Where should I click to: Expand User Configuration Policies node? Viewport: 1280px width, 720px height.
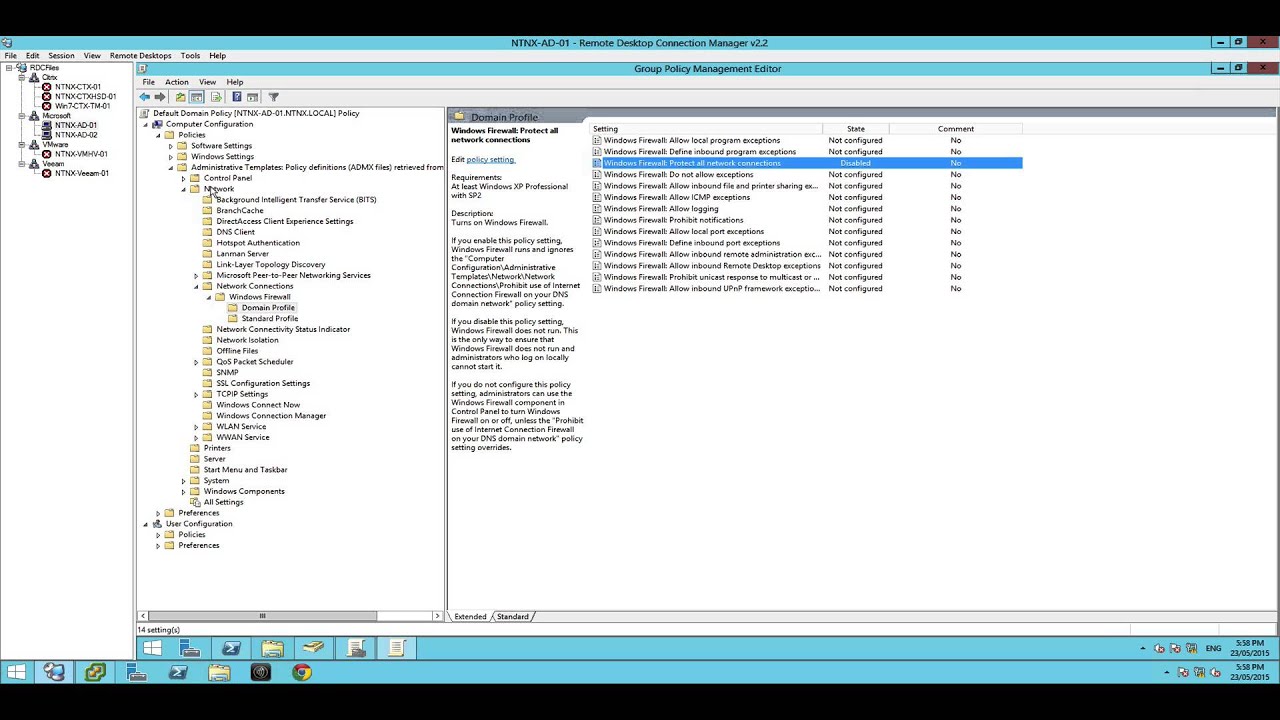pos(158,535)
